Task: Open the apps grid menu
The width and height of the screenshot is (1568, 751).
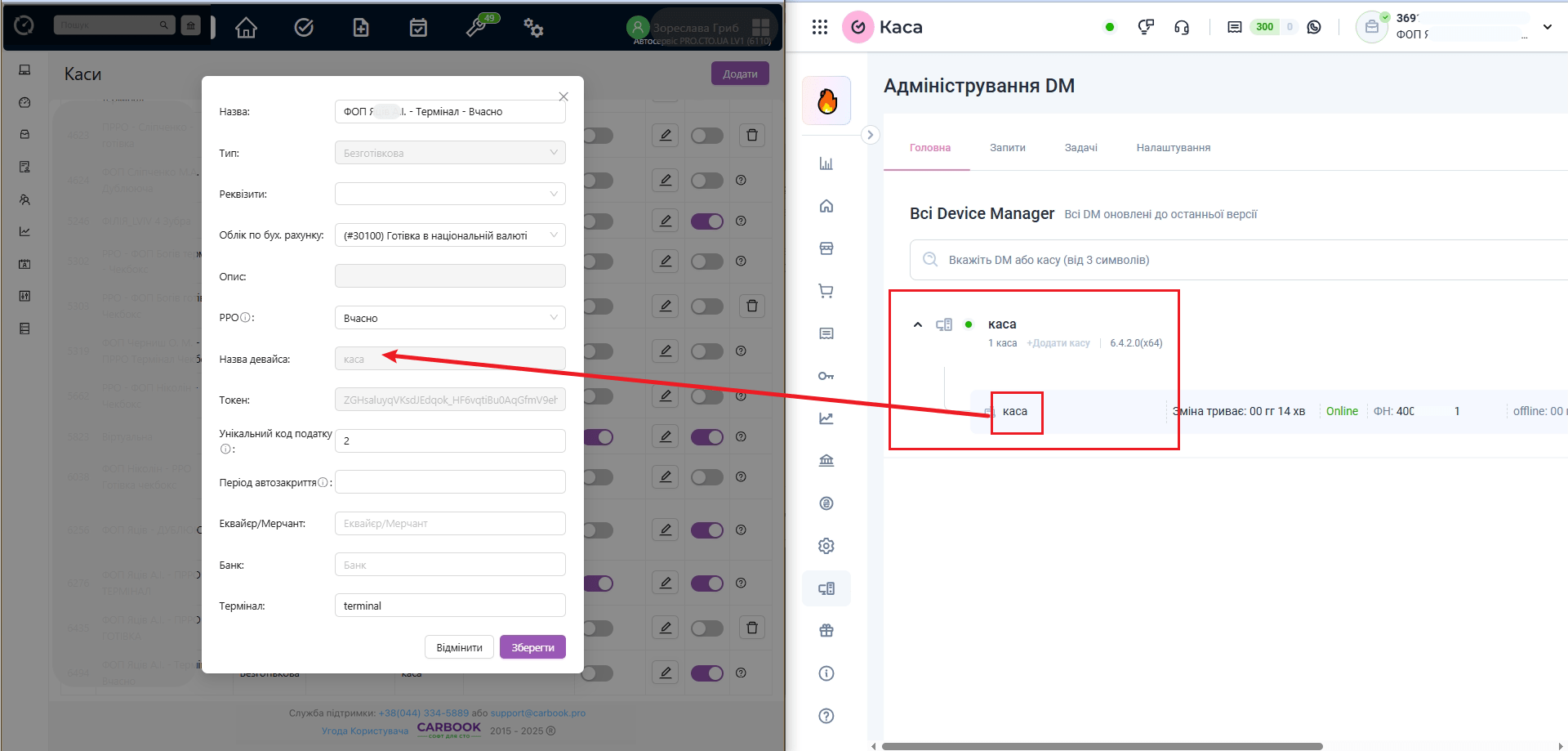Action: click(819, 27)
